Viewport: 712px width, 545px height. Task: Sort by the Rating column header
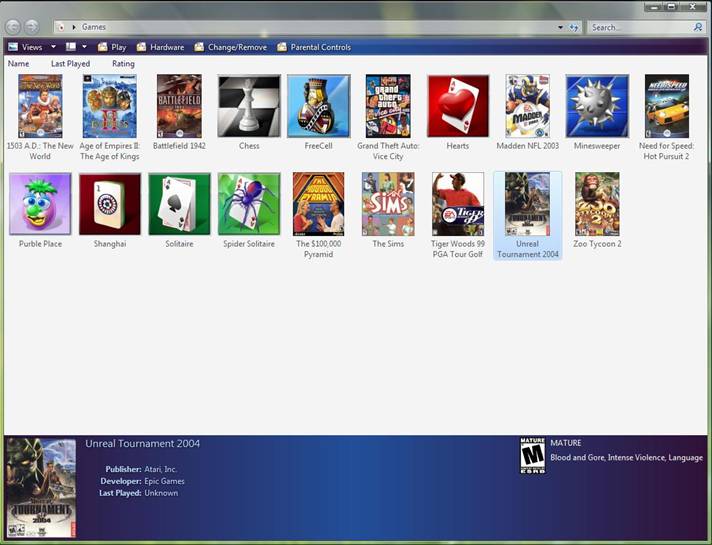point(123,64)
